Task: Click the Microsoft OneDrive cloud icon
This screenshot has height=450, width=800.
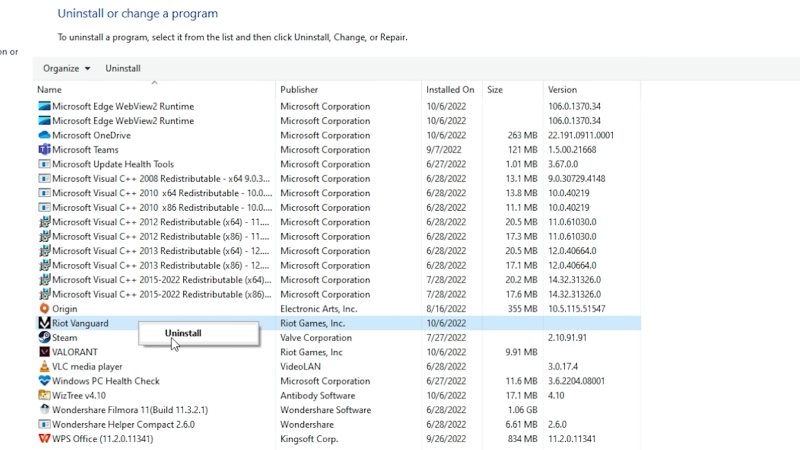Action: point(44,135)
